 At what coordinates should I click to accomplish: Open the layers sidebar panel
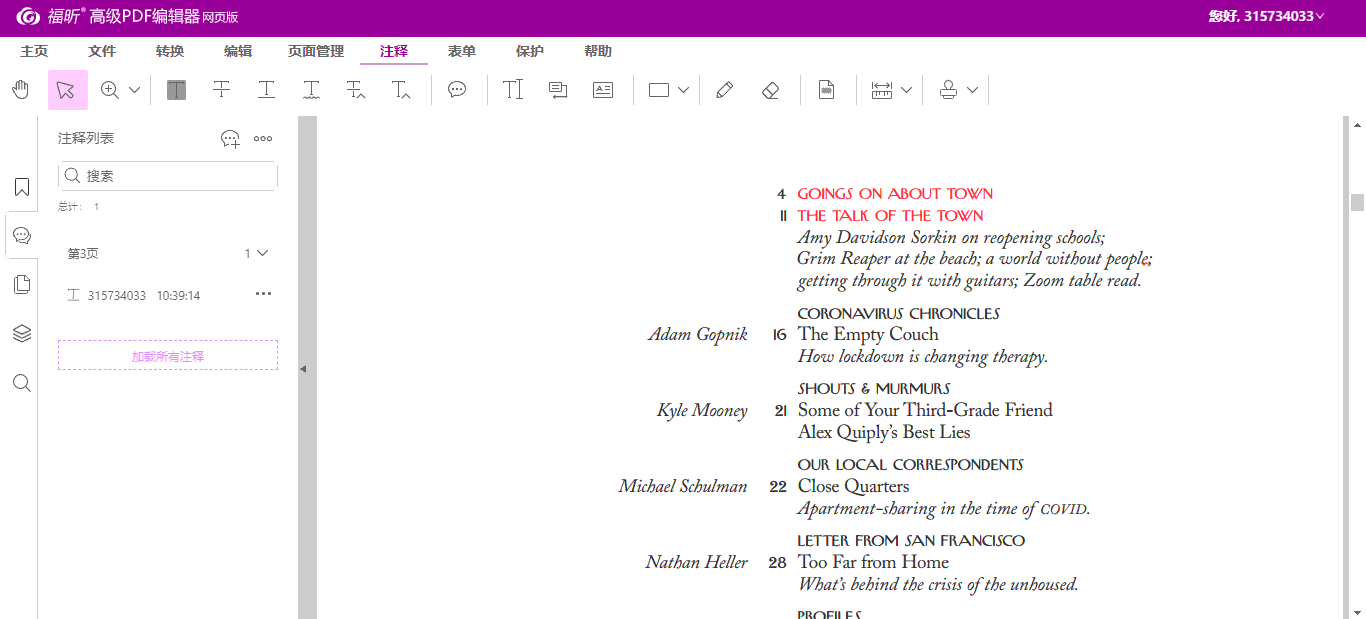(21, 333)
